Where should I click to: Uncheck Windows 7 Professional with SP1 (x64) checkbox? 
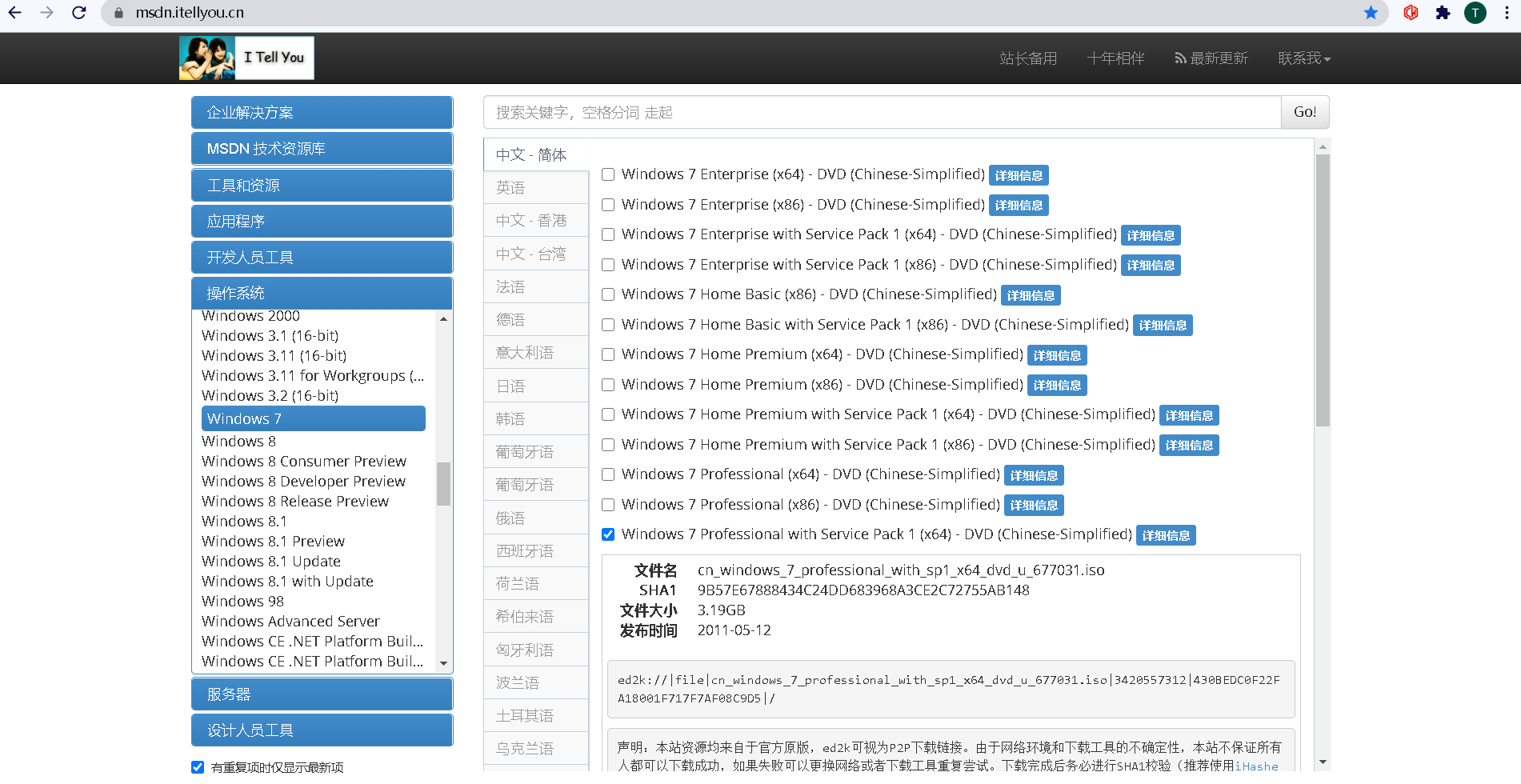608,534
